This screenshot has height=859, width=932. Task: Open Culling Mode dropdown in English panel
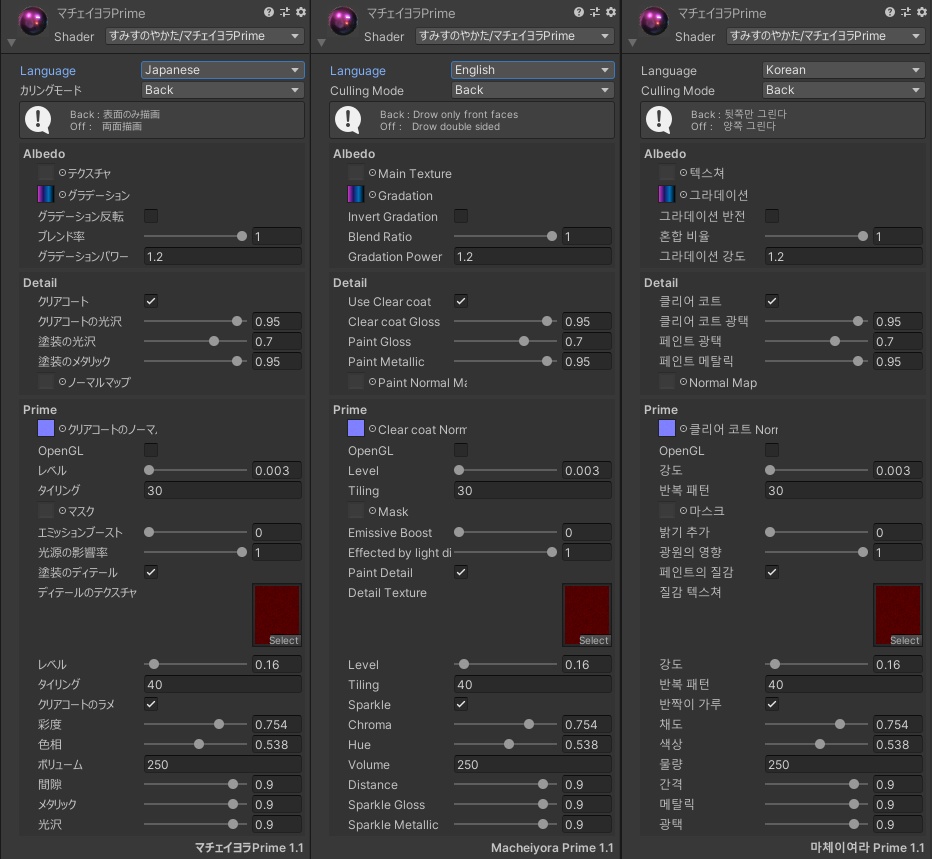pos(532,90)
